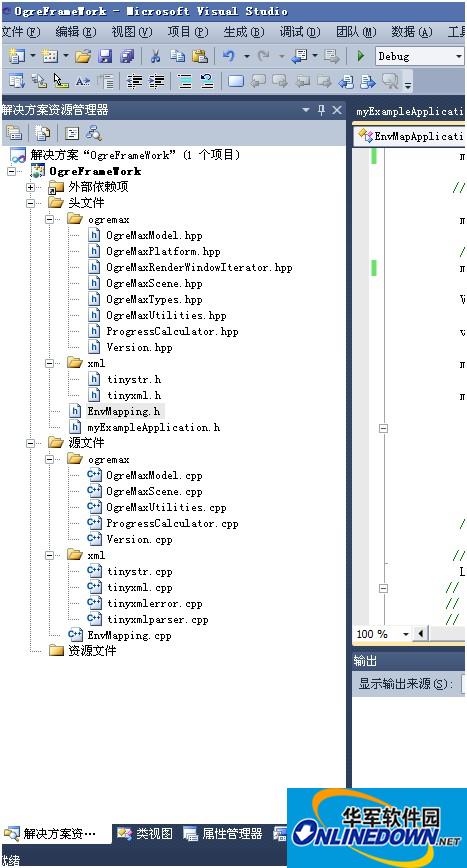Switch to the 属性管理器 tab
Viewport: 467px width, 868px height.
pyautogui.click(x=224, y=833)
